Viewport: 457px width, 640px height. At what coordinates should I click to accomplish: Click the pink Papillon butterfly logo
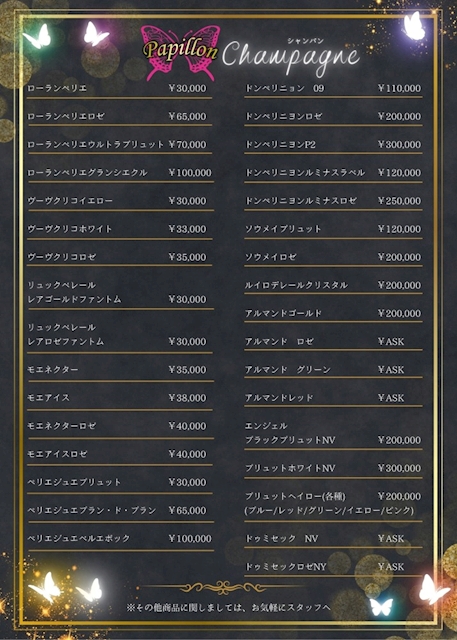tap(180, 52)
